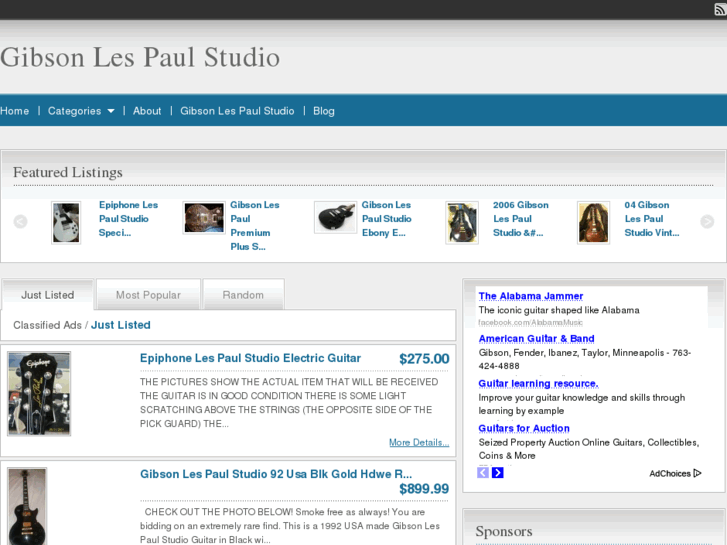Open The Alabama Jammer ad
This screenshot has width=727, height=545.
531,296
